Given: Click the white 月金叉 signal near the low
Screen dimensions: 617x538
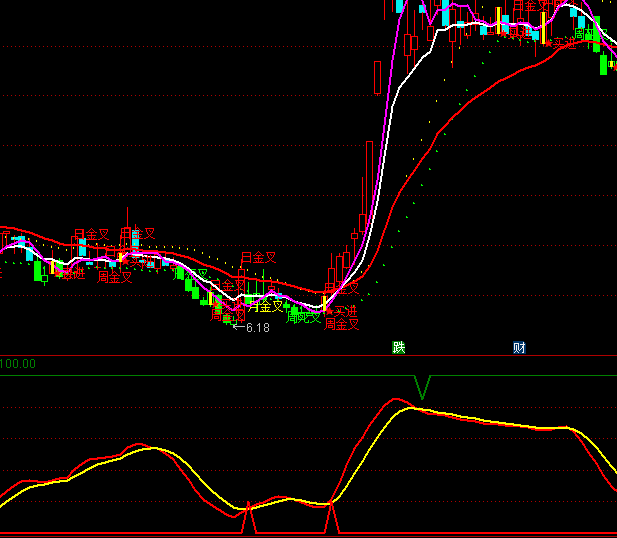Looking at the screenshot, I should click(x=266, y=306).
